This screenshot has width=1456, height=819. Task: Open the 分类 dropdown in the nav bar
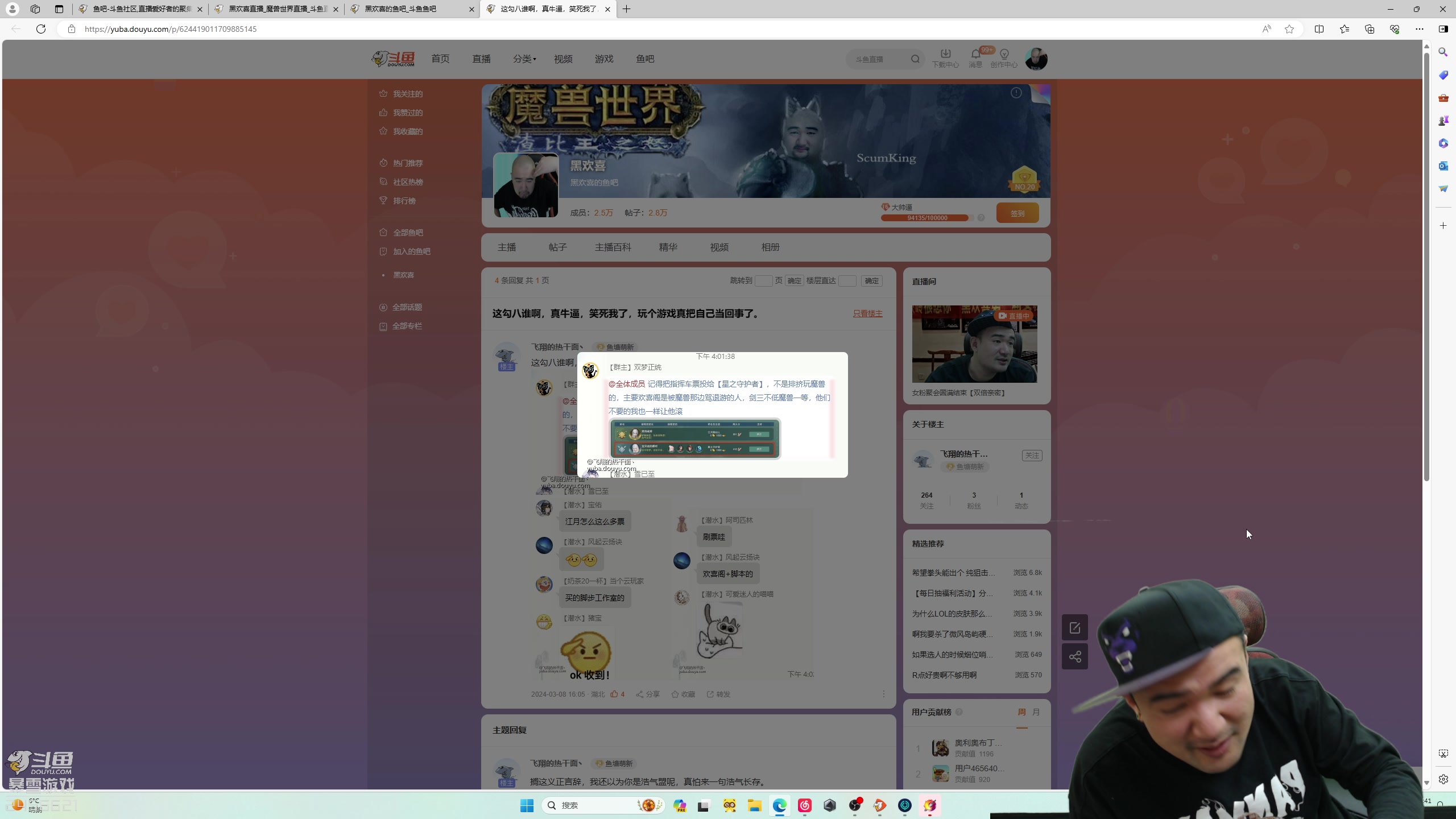tap(524, 59)
